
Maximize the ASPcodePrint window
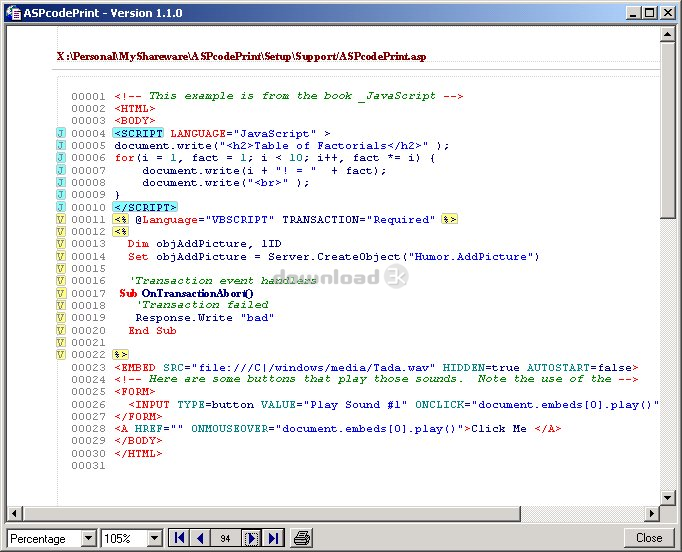[x=649, y=13]
